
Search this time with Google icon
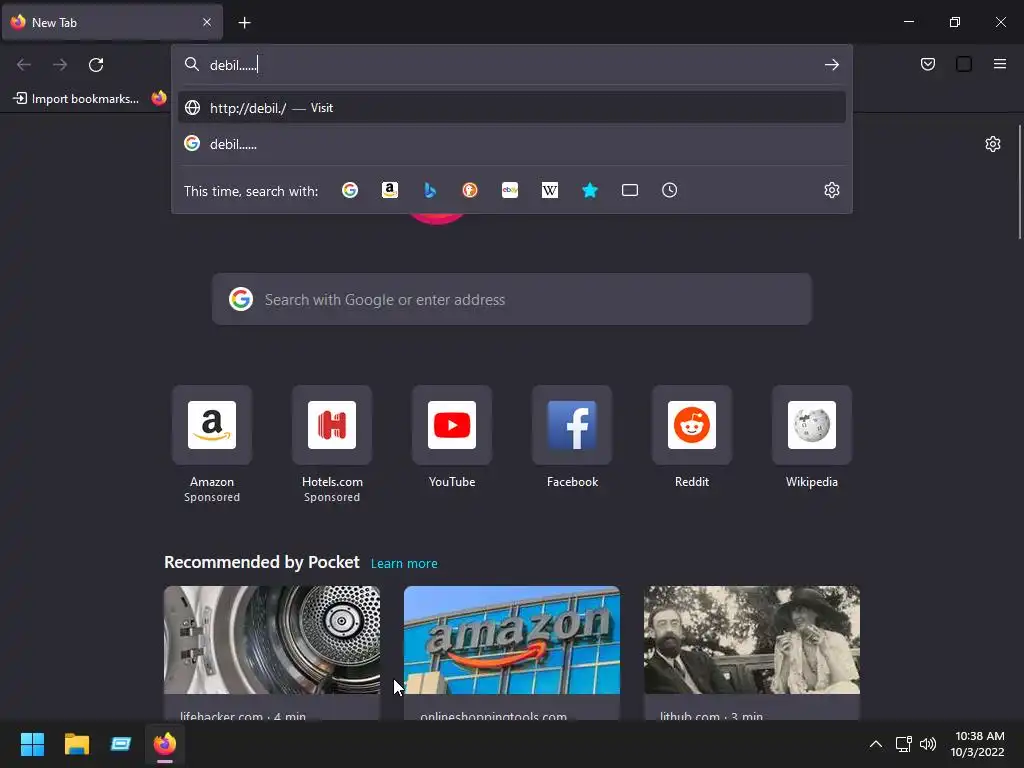pyautogui.click(x=350, y=190)
